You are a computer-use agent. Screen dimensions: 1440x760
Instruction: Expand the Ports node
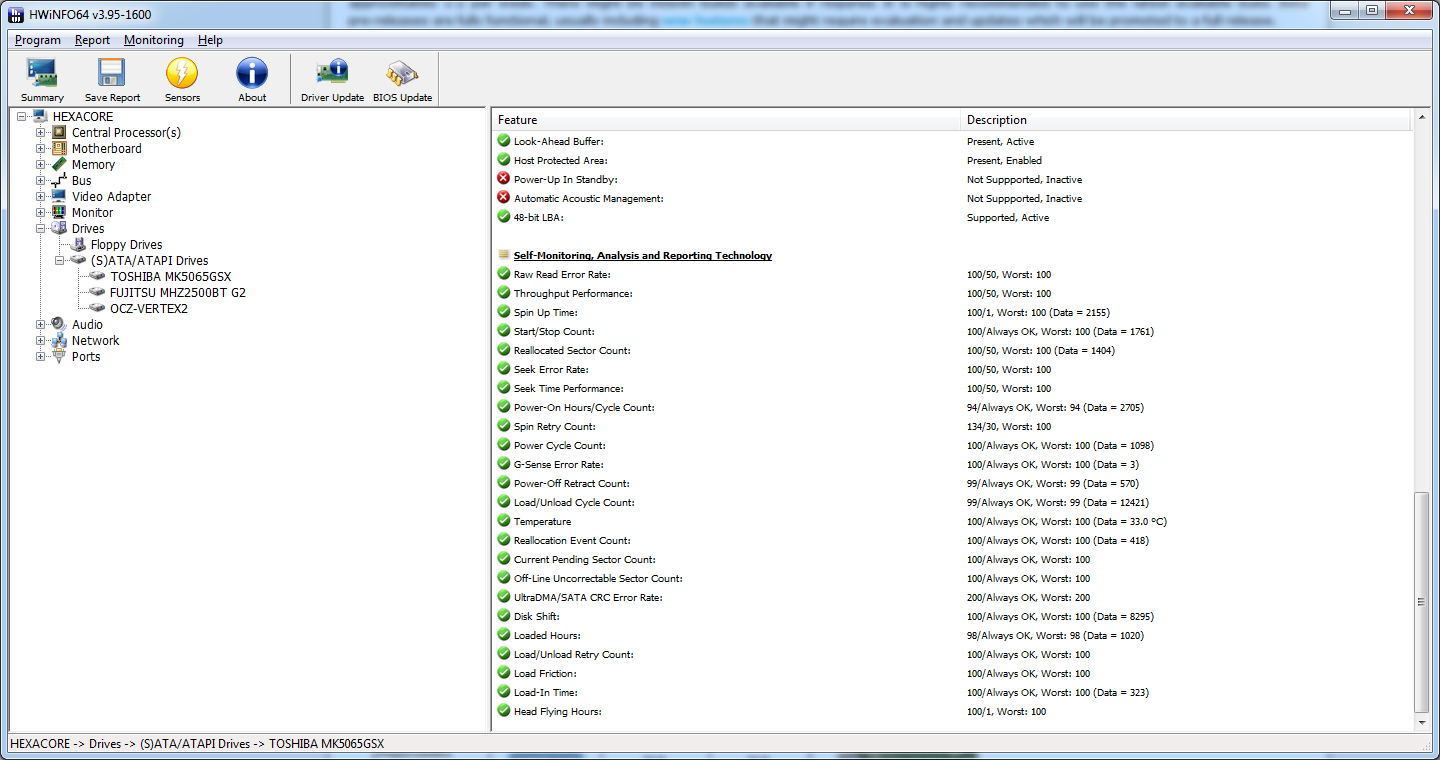coord(41,356)
